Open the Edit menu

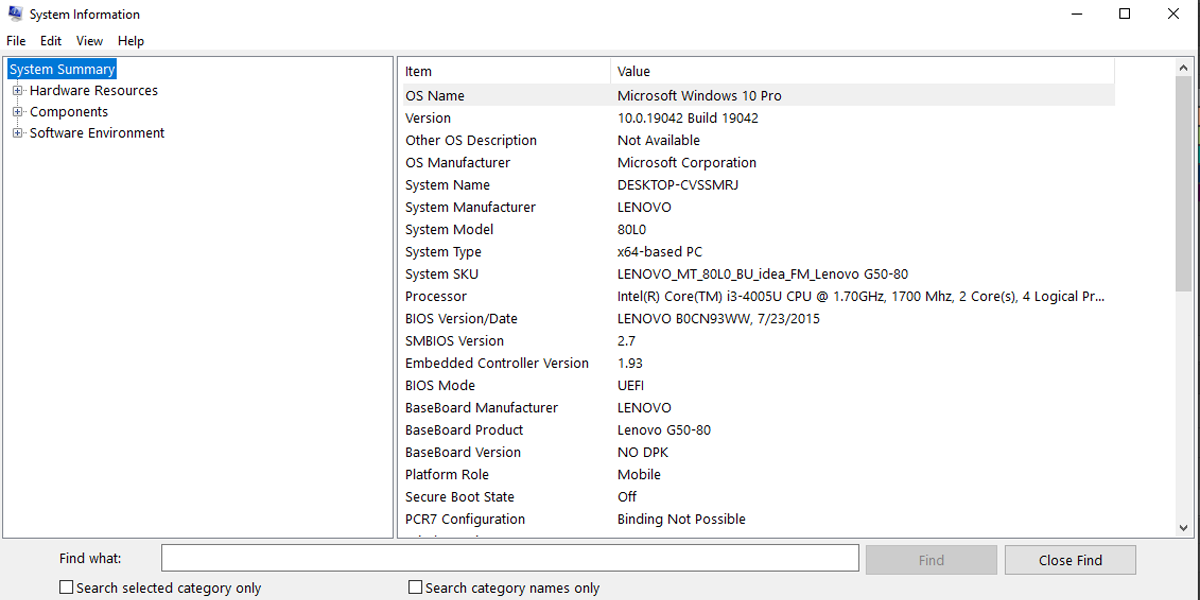[50, 40]
